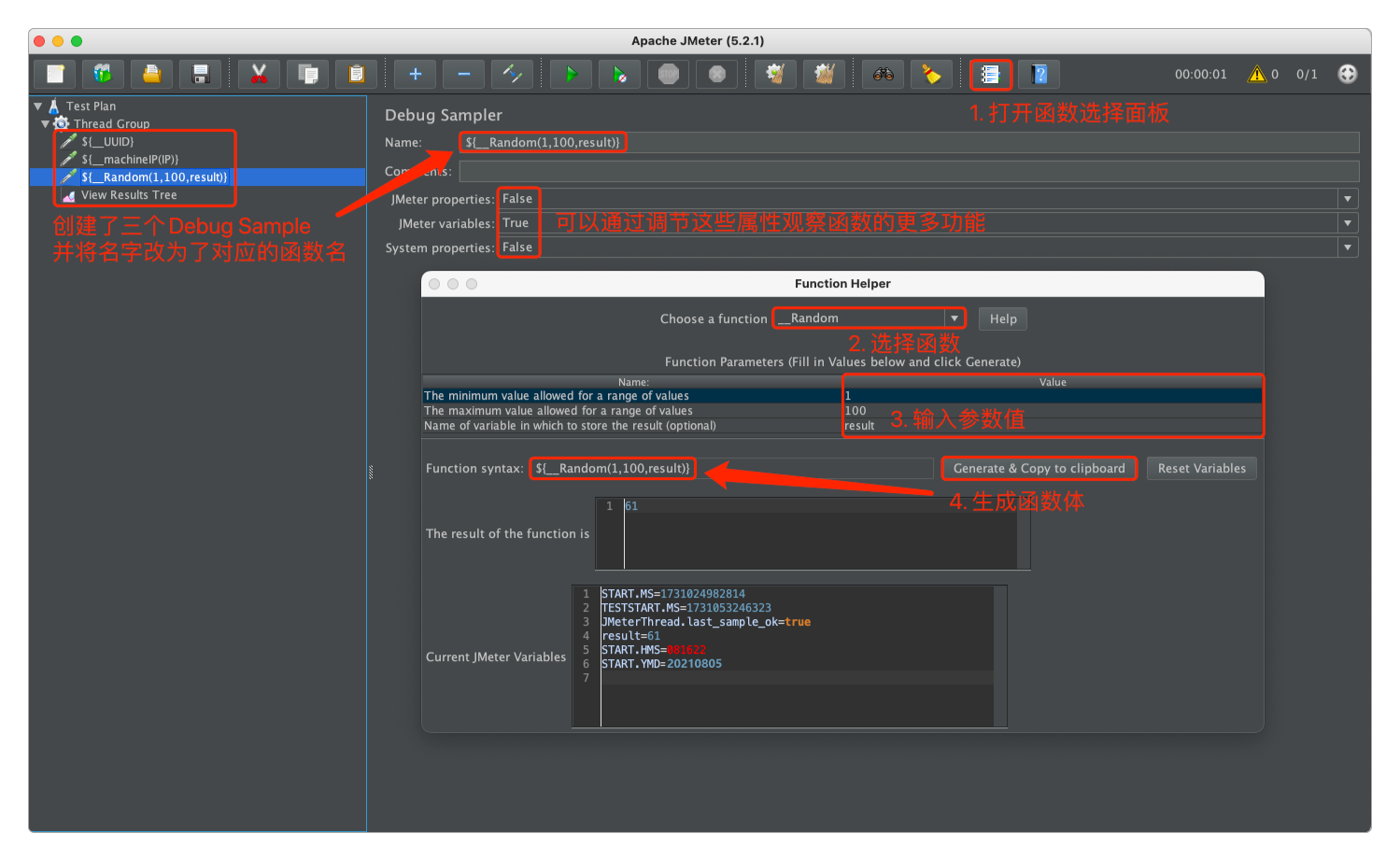This screenshot has width=1400, height=861.
Task: Click the Current JMeter Variables text area
Action: [789, 656]
